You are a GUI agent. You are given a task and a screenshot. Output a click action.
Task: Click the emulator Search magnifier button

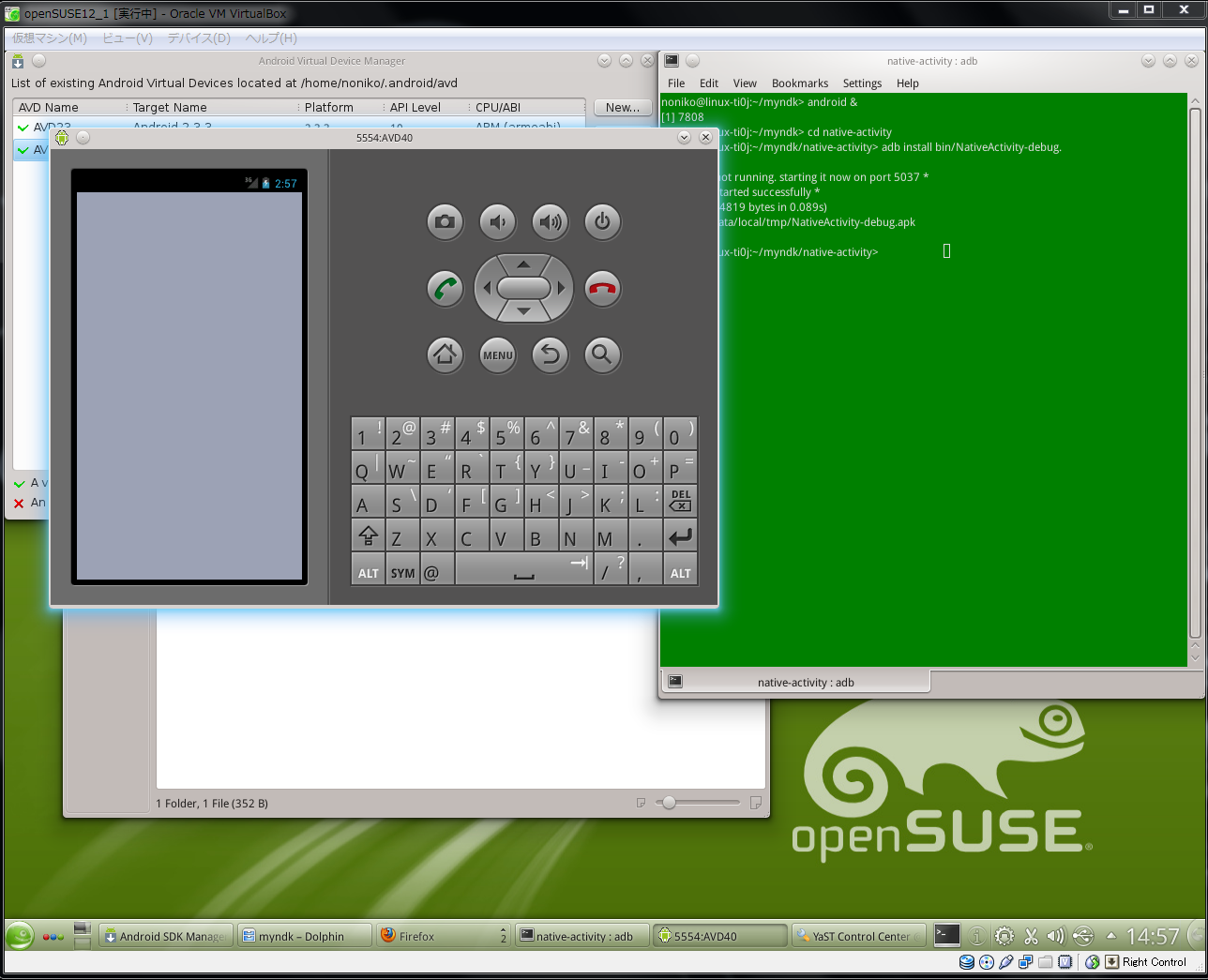click(602, 354)
